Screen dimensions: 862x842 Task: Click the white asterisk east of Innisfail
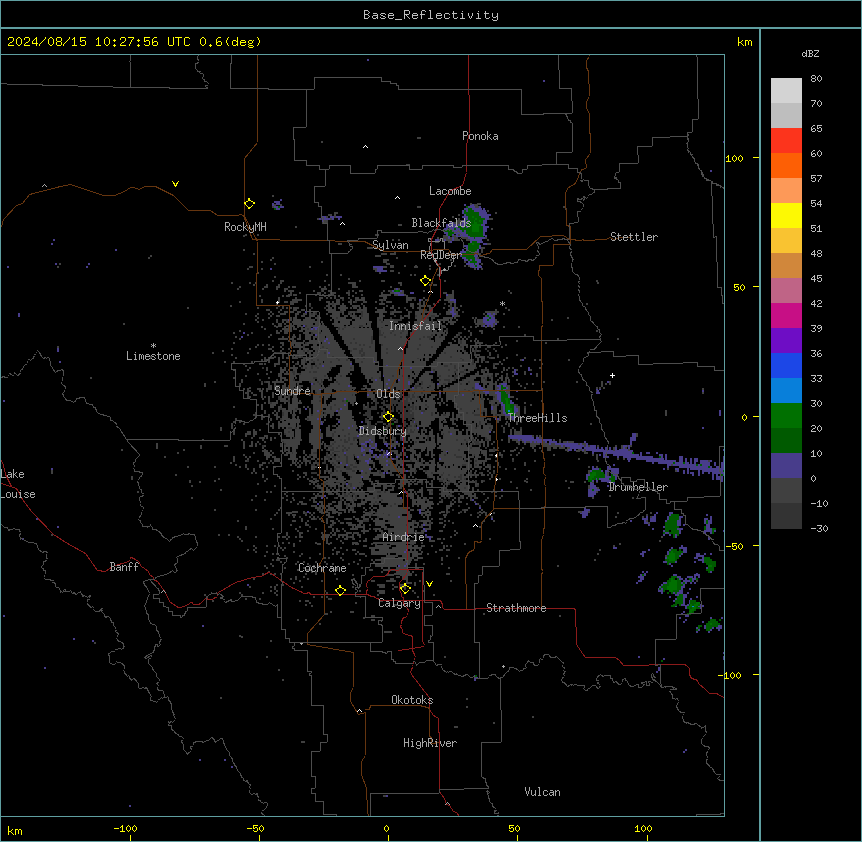502,303
